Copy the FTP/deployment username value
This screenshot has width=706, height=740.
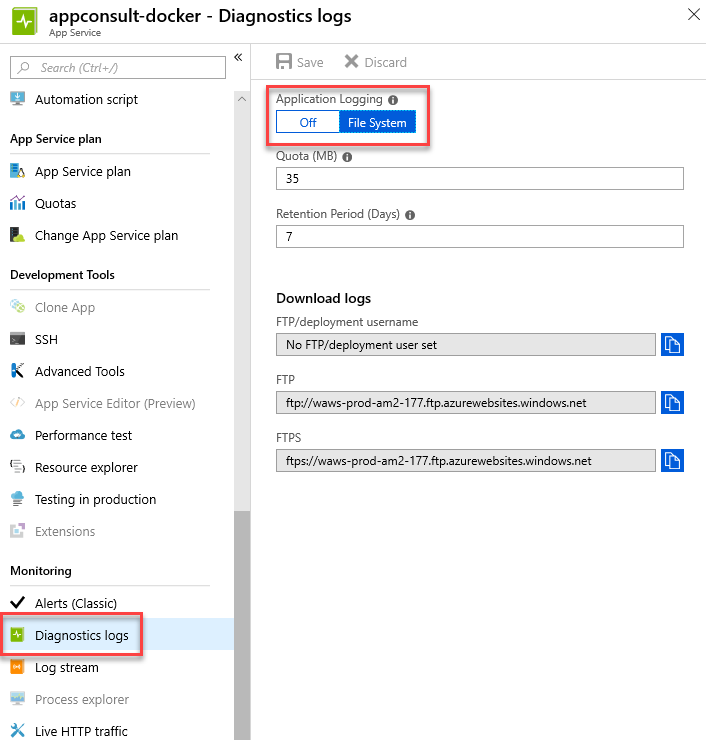[x=672, y=345]
